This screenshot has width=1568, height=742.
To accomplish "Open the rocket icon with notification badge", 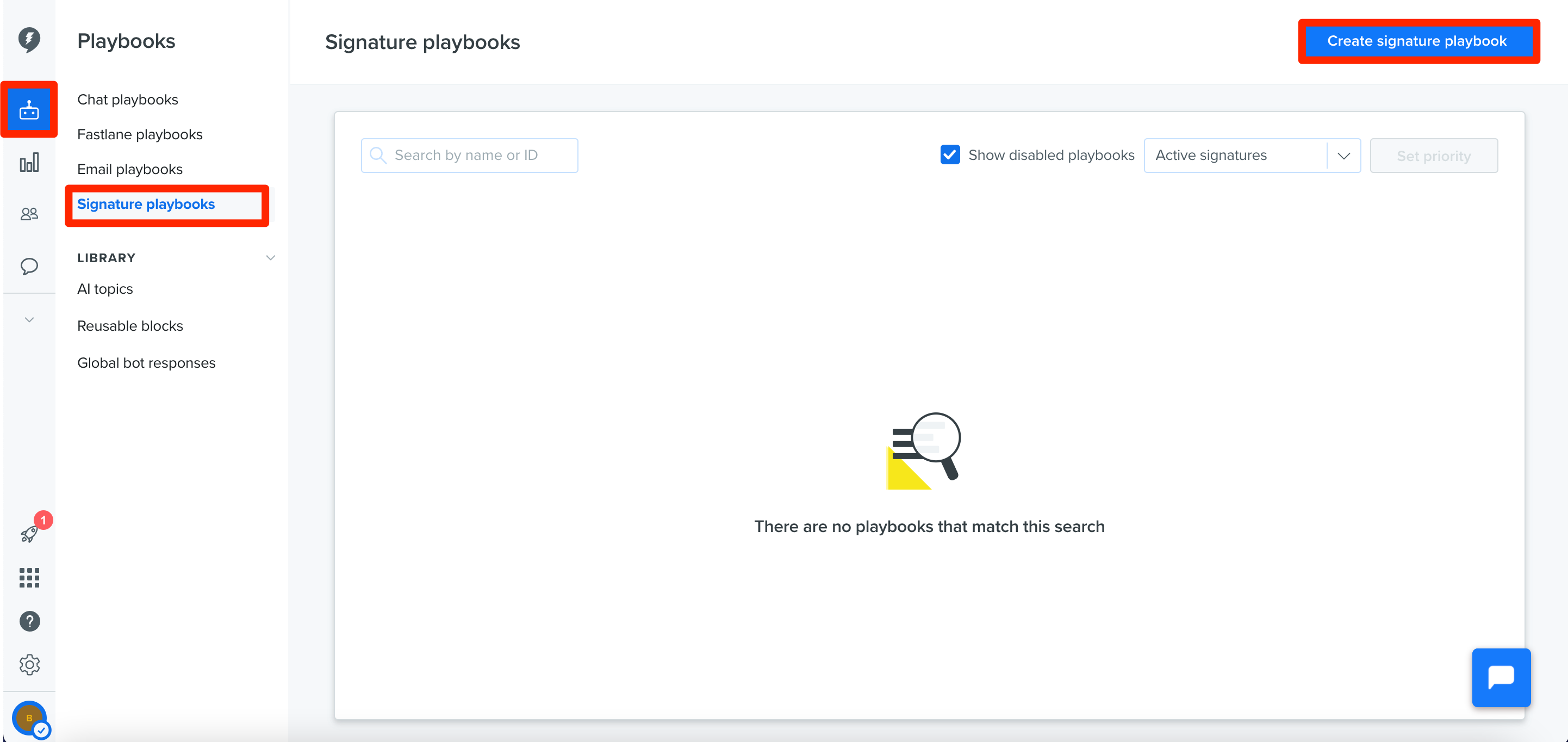I will 29,534.
